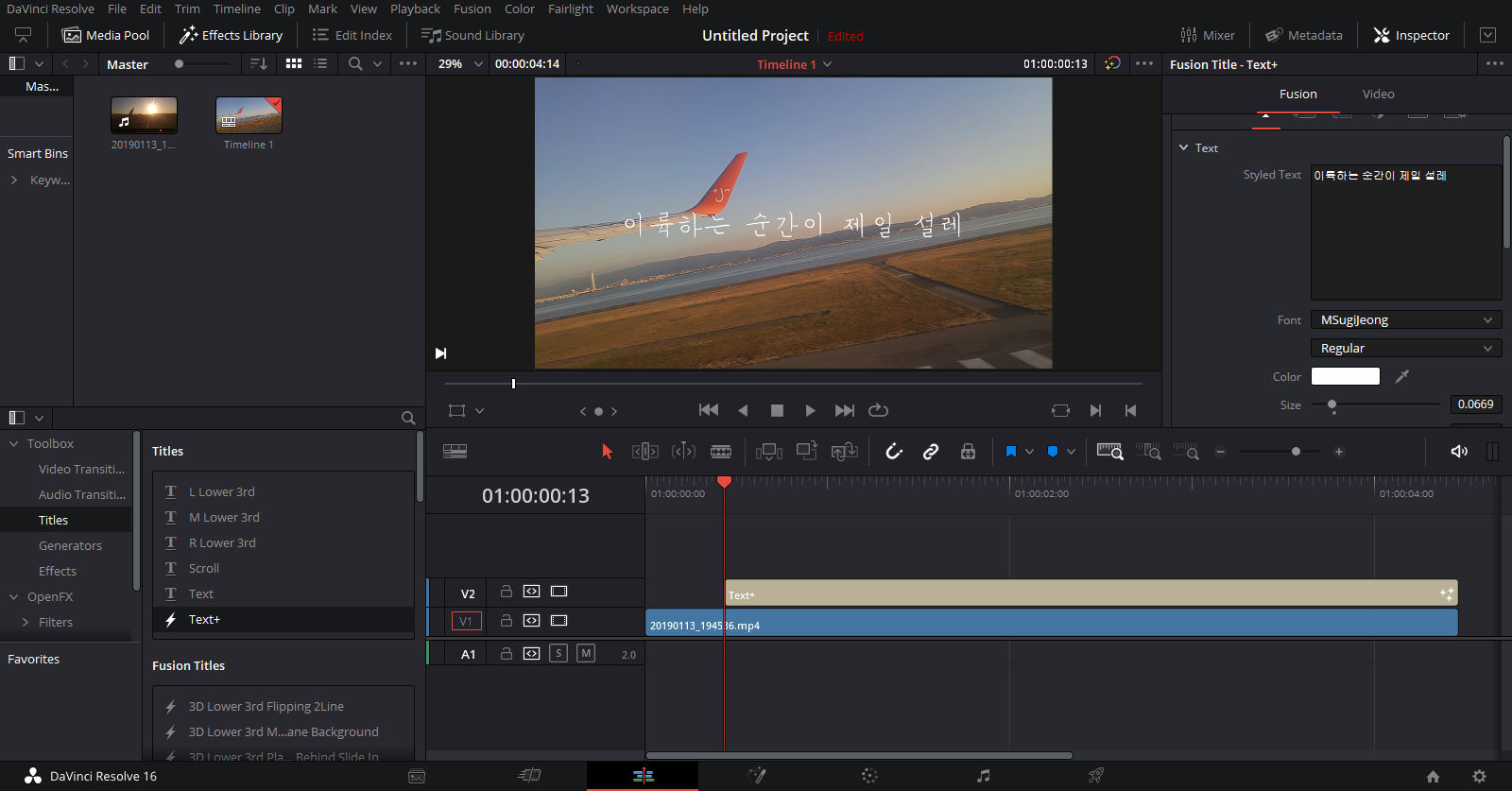
Task: Mute audio track A1
Action: pyautogui.click(x=586, y=653)
